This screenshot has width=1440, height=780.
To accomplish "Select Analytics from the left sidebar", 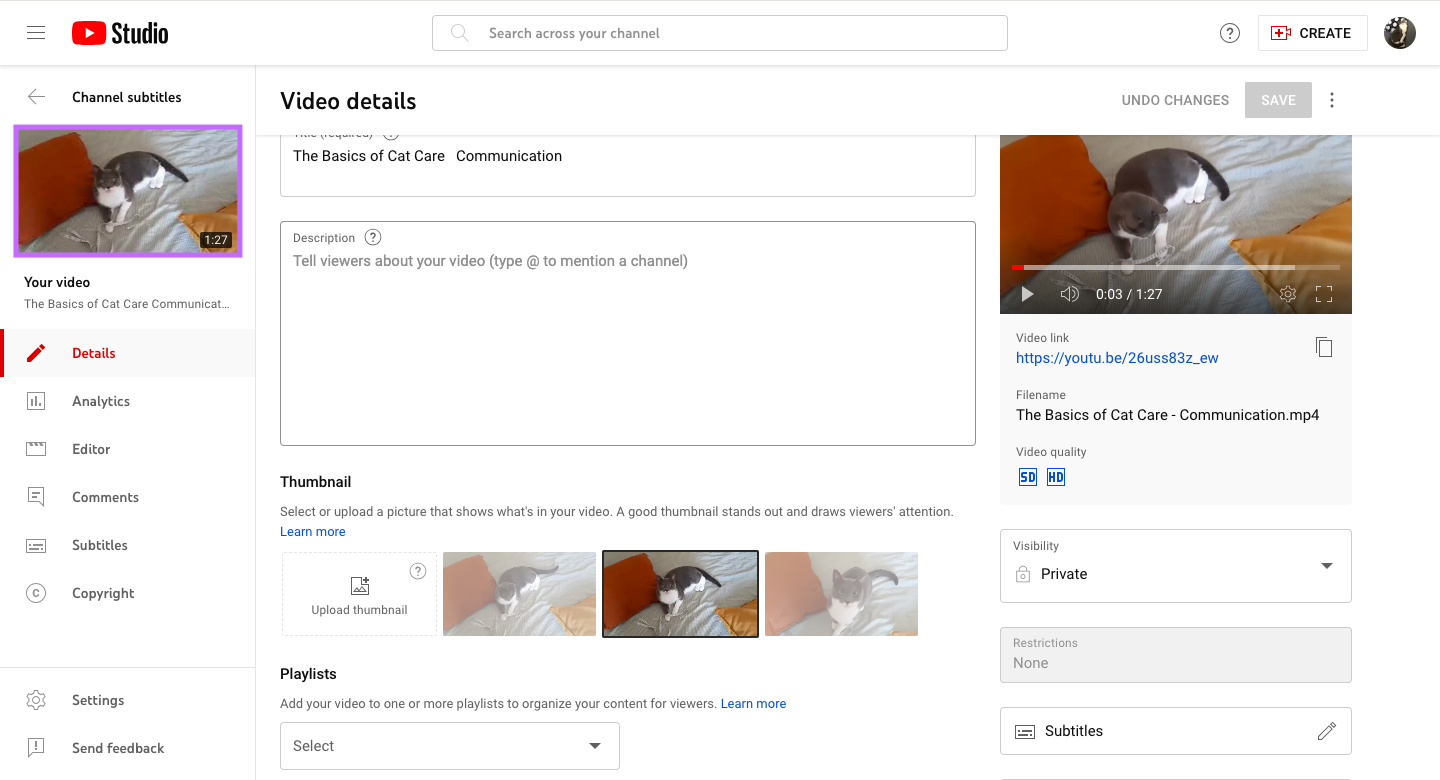I will click(x=101, y=400).
